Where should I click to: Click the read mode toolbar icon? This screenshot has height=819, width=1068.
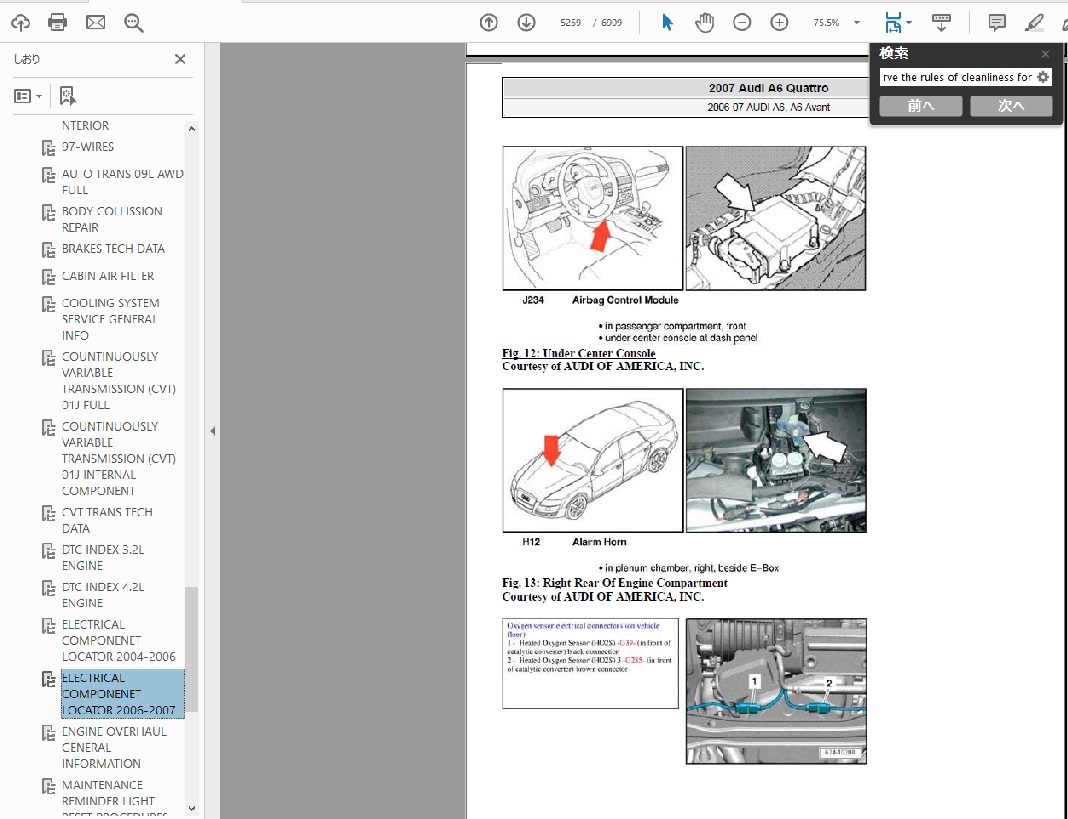point(941,22)
